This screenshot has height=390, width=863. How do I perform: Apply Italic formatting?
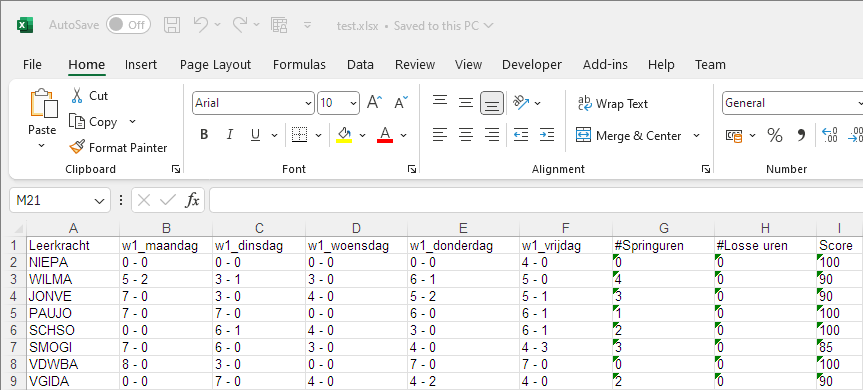tap(230, 135)
